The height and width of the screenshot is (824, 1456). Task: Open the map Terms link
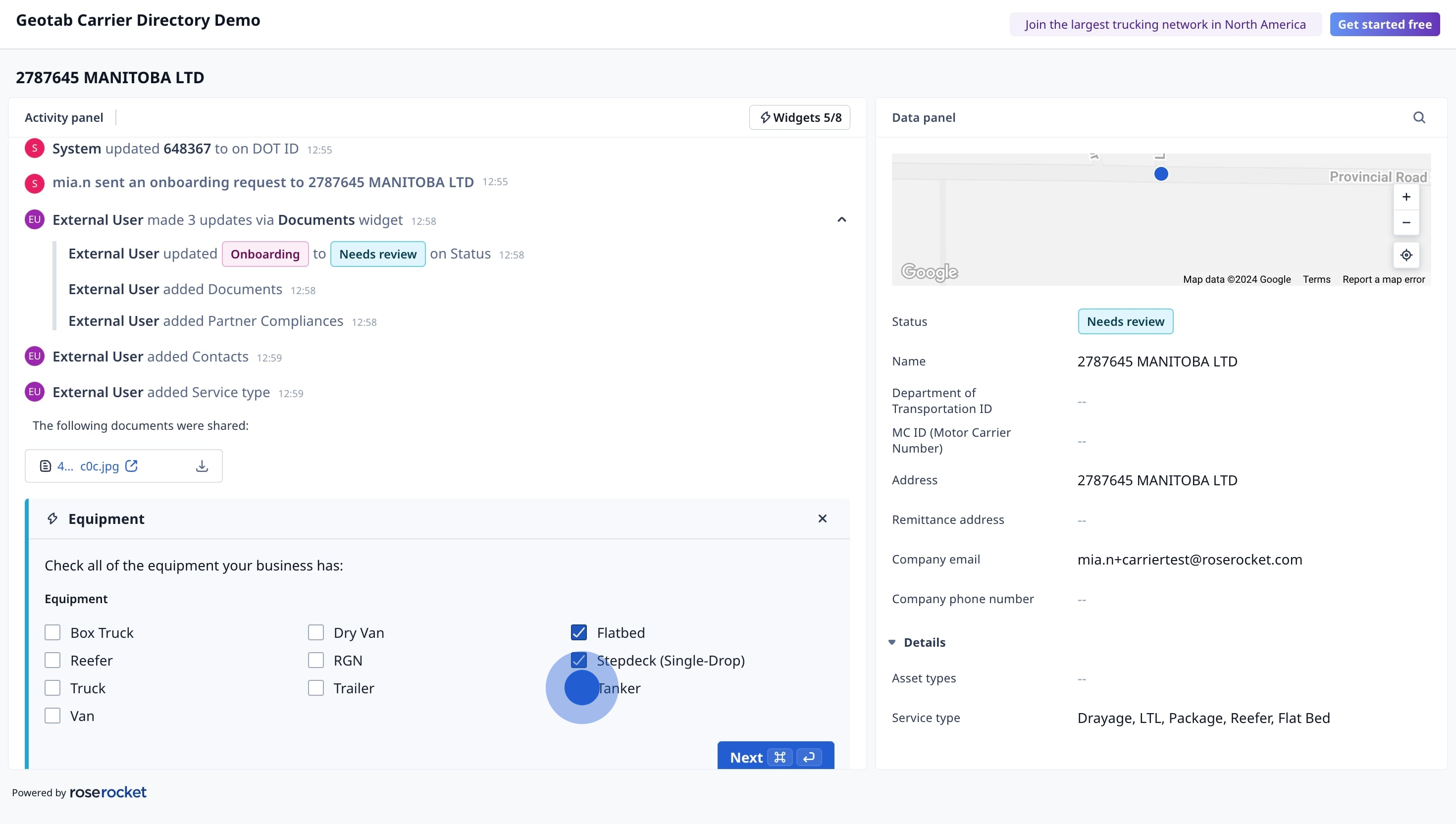pos(1316,279)
